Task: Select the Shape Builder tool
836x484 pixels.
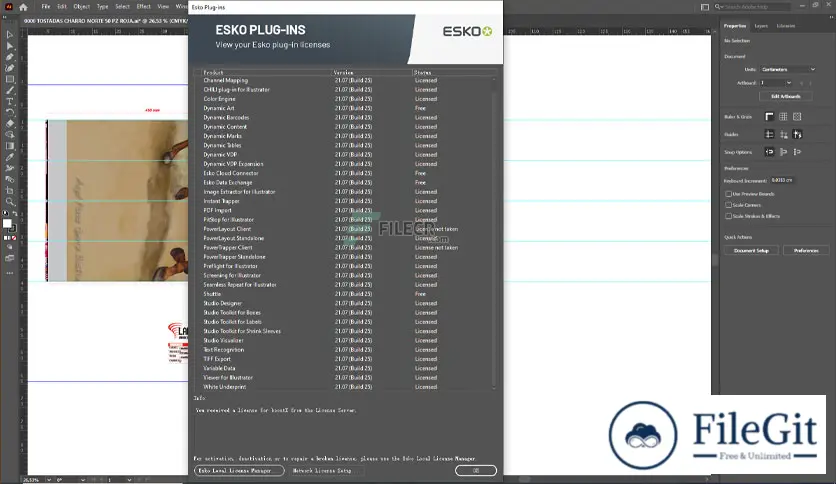Action: (x=10, y=135)
